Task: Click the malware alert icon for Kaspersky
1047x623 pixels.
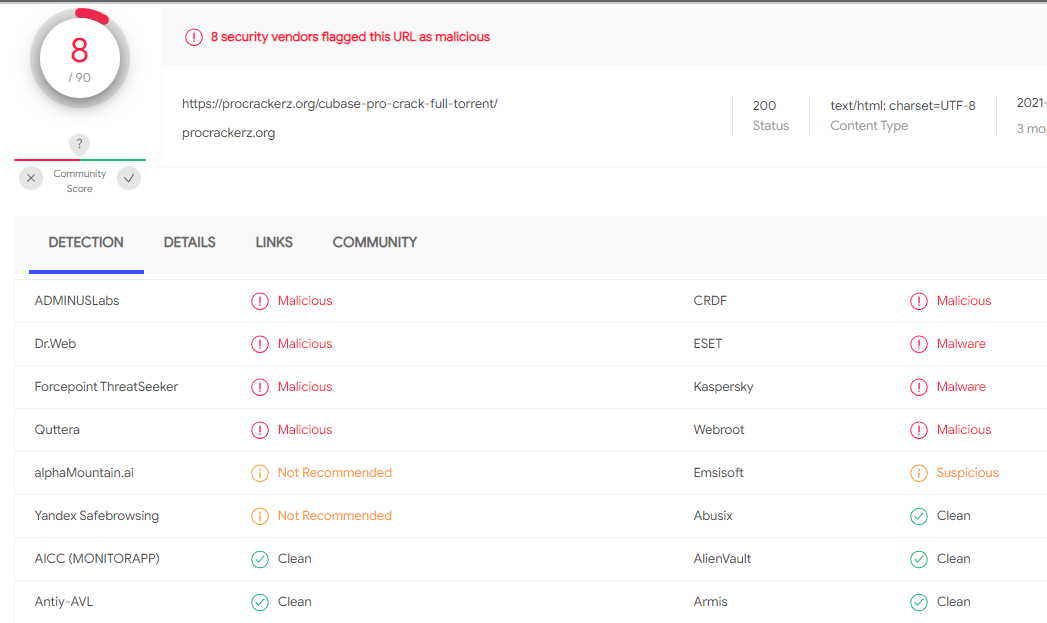Action: pyautogui.click(x=919, y=387)
